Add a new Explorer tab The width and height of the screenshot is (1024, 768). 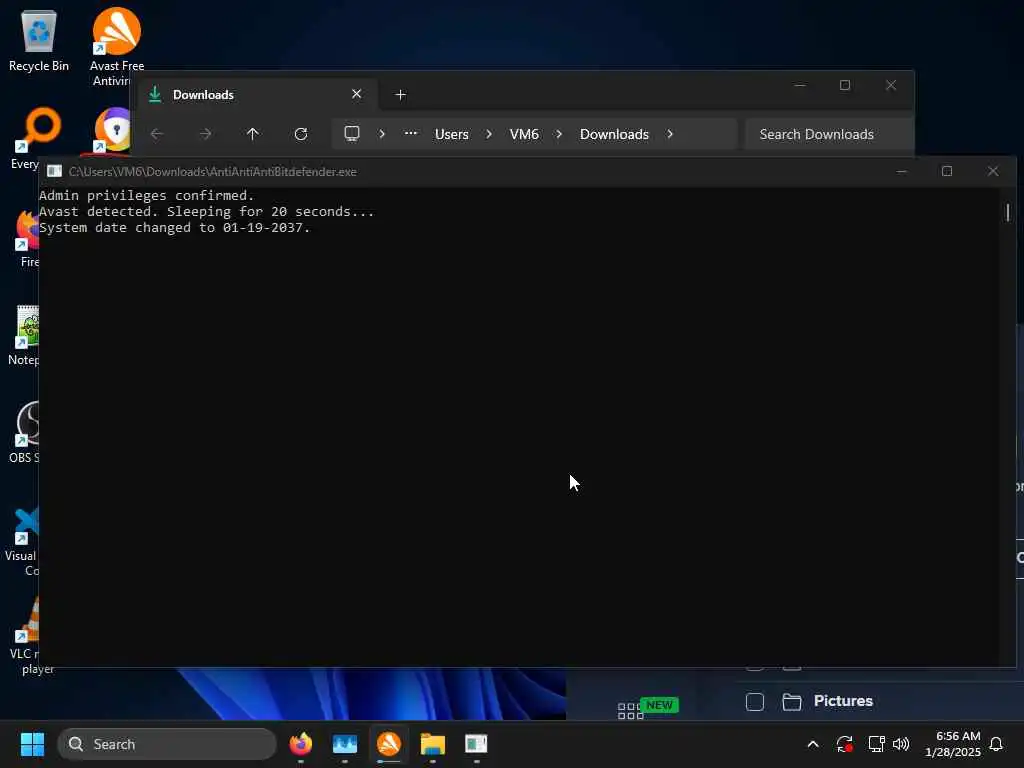401,95
